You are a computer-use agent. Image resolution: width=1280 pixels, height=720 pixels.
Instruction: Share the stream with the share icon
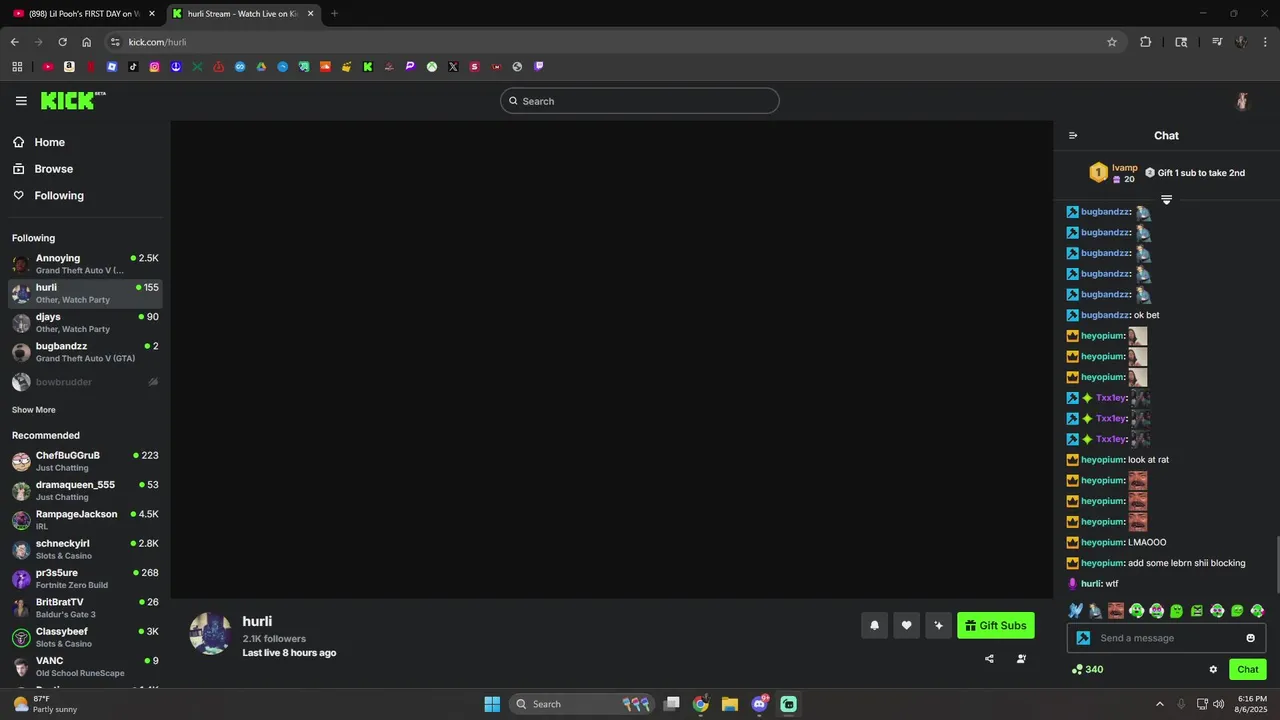(x=989, y=659)
